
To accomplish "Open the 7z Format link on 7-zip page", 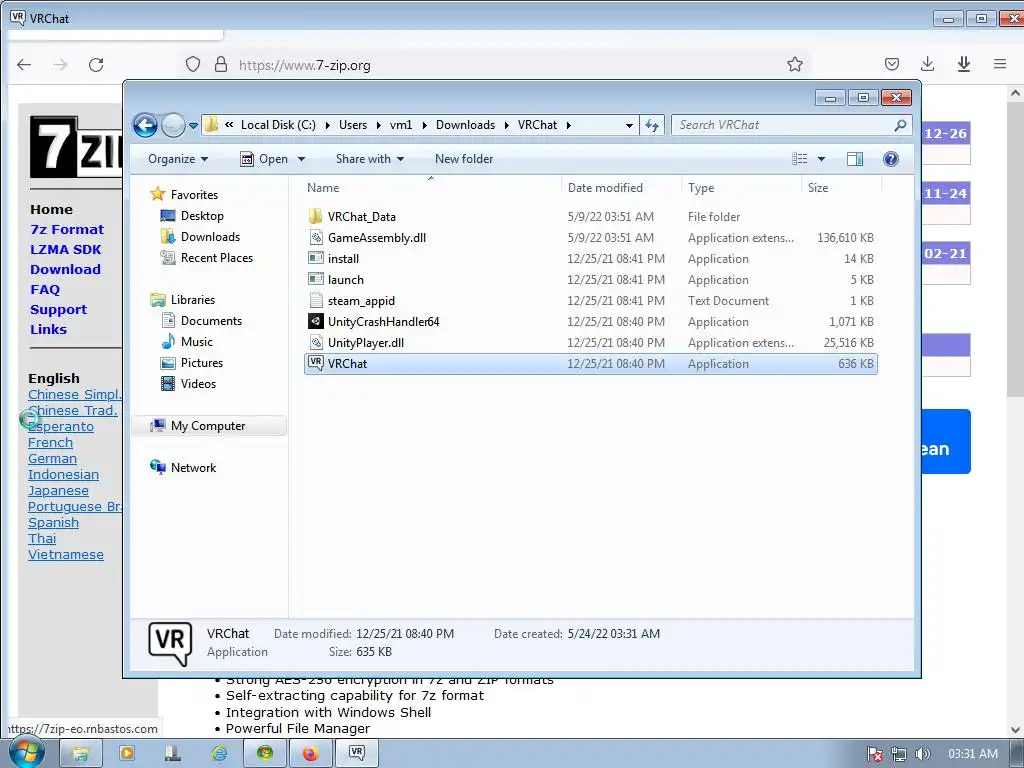I will point(67,229).
